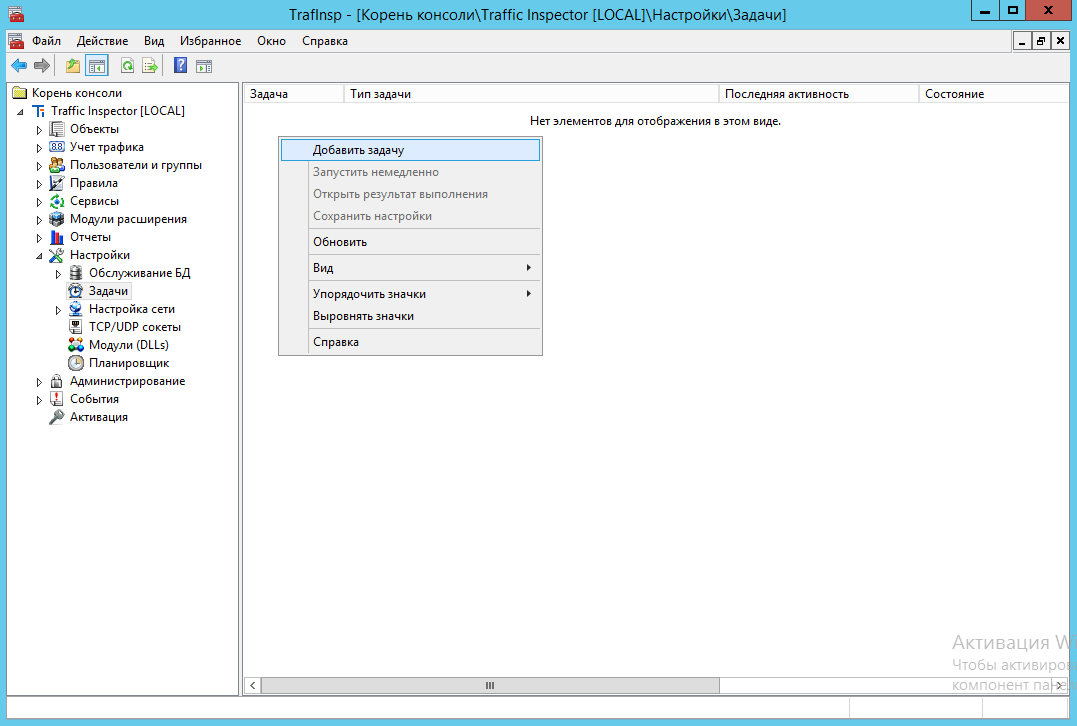Select Обновить in the context menu

[x=410, y=242]
